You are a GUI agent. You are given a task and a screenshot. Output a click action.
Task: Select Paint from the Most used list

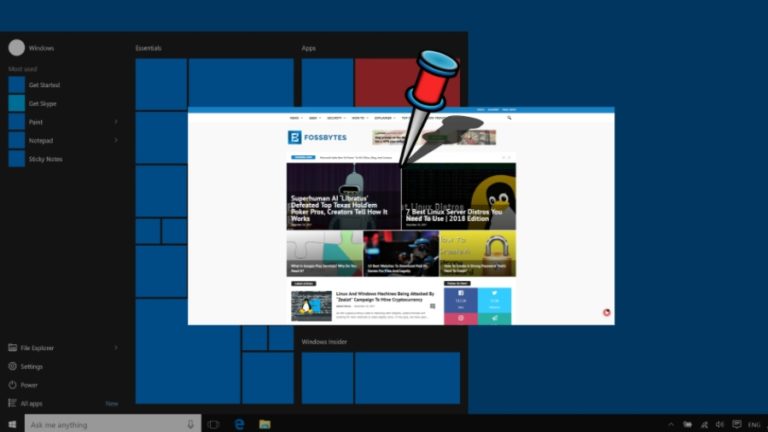coord(36,122)
